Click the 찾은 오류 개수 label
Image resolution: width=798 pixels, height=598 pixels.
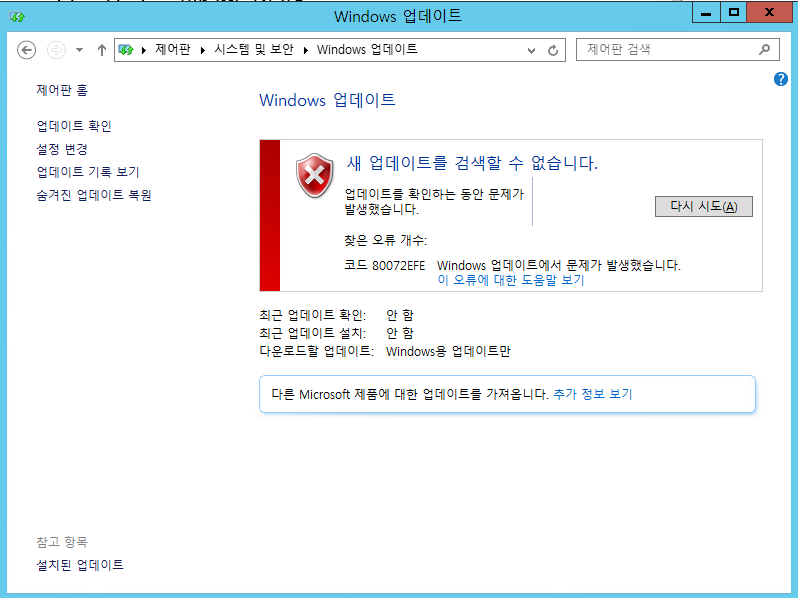(x=385, y=240)
